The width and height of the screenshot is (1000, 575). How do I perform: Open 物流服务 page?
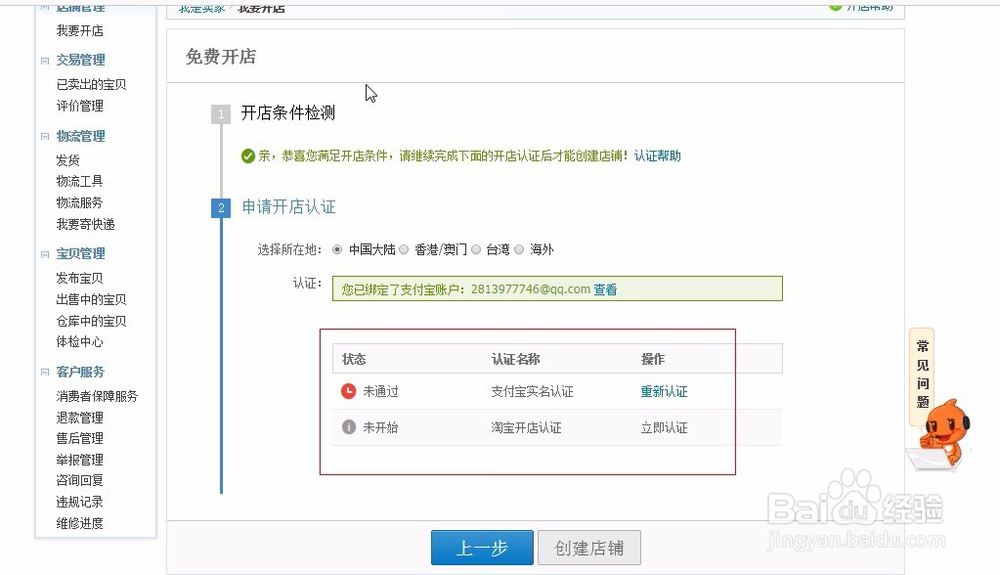tap(80, 203)
